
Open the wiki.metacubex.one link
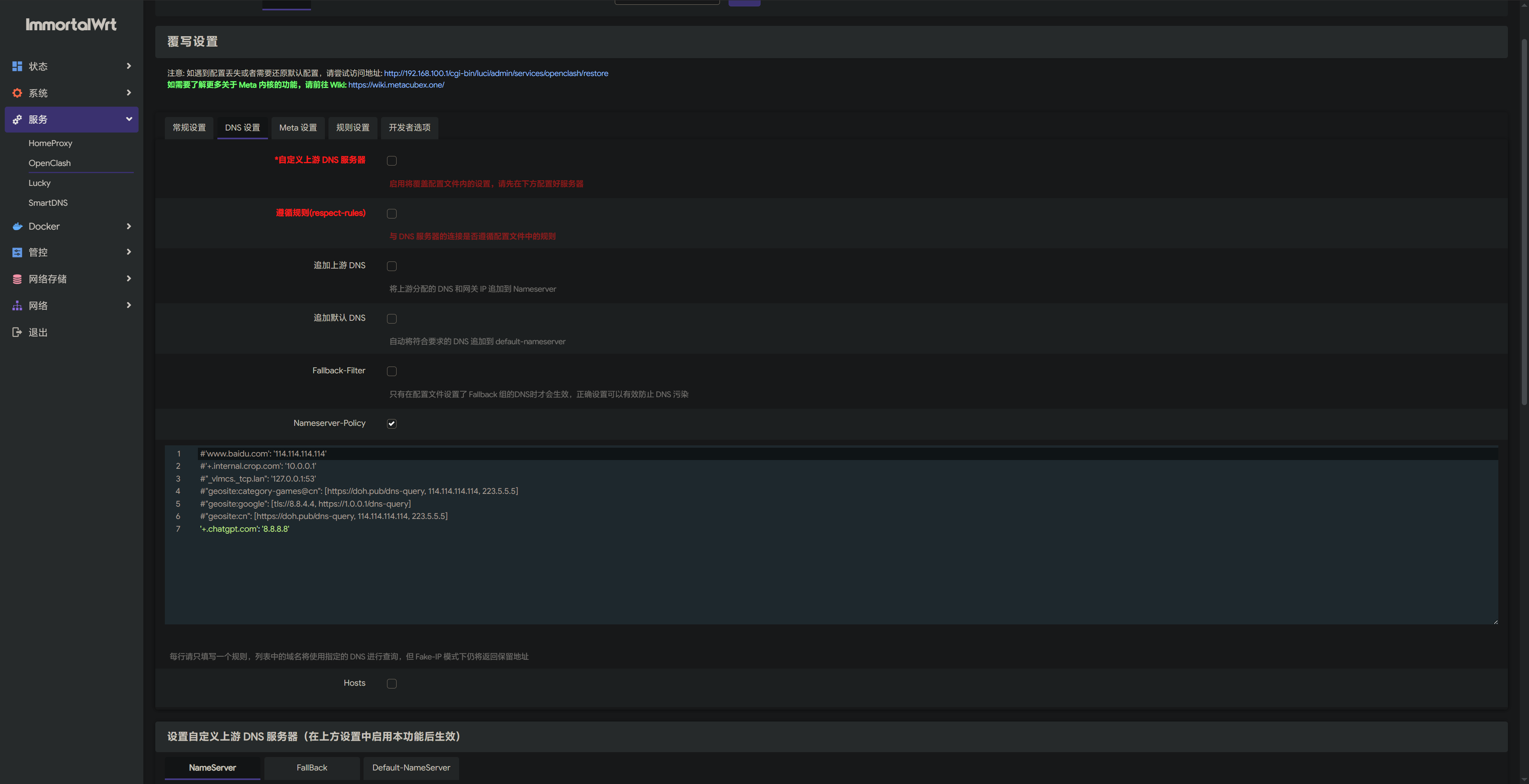[396, 85]
